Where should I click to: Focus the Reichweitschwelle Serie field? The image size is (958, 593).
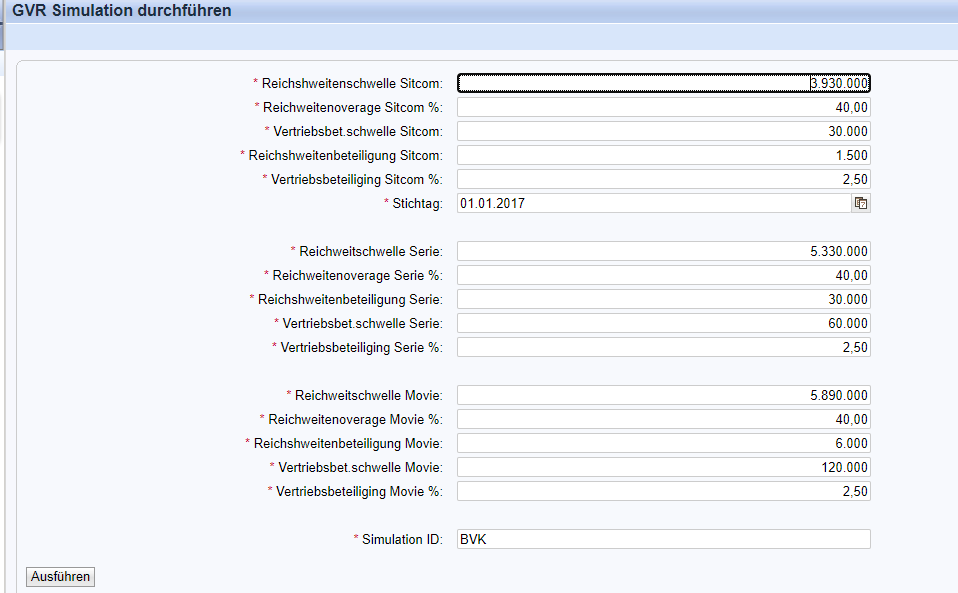click(664, 251)
